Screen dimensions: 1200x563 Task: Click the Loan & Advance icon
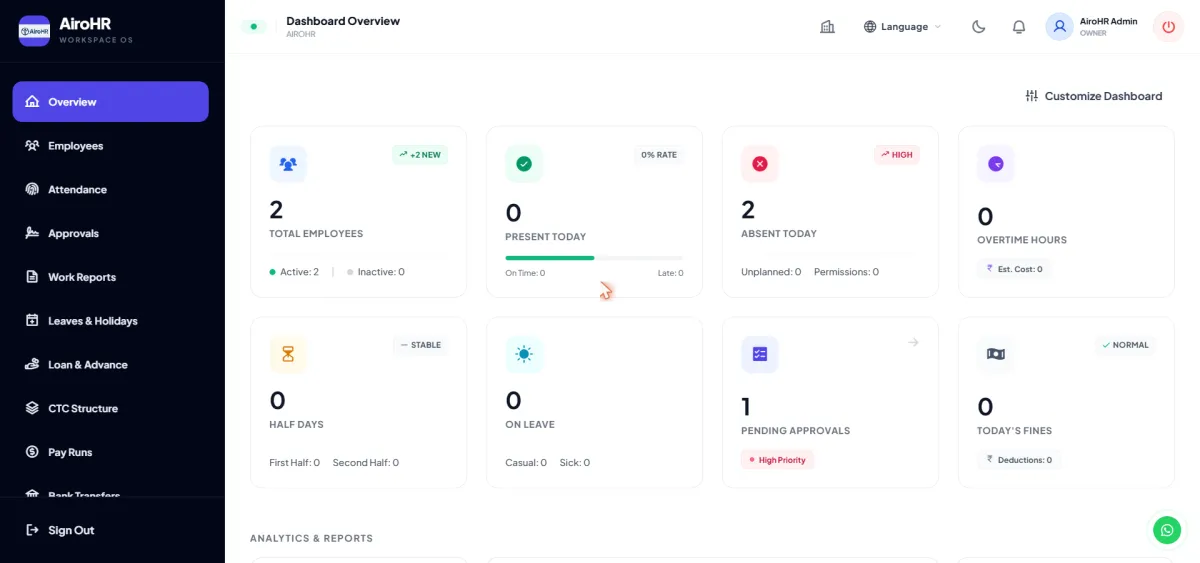(31, 365)
